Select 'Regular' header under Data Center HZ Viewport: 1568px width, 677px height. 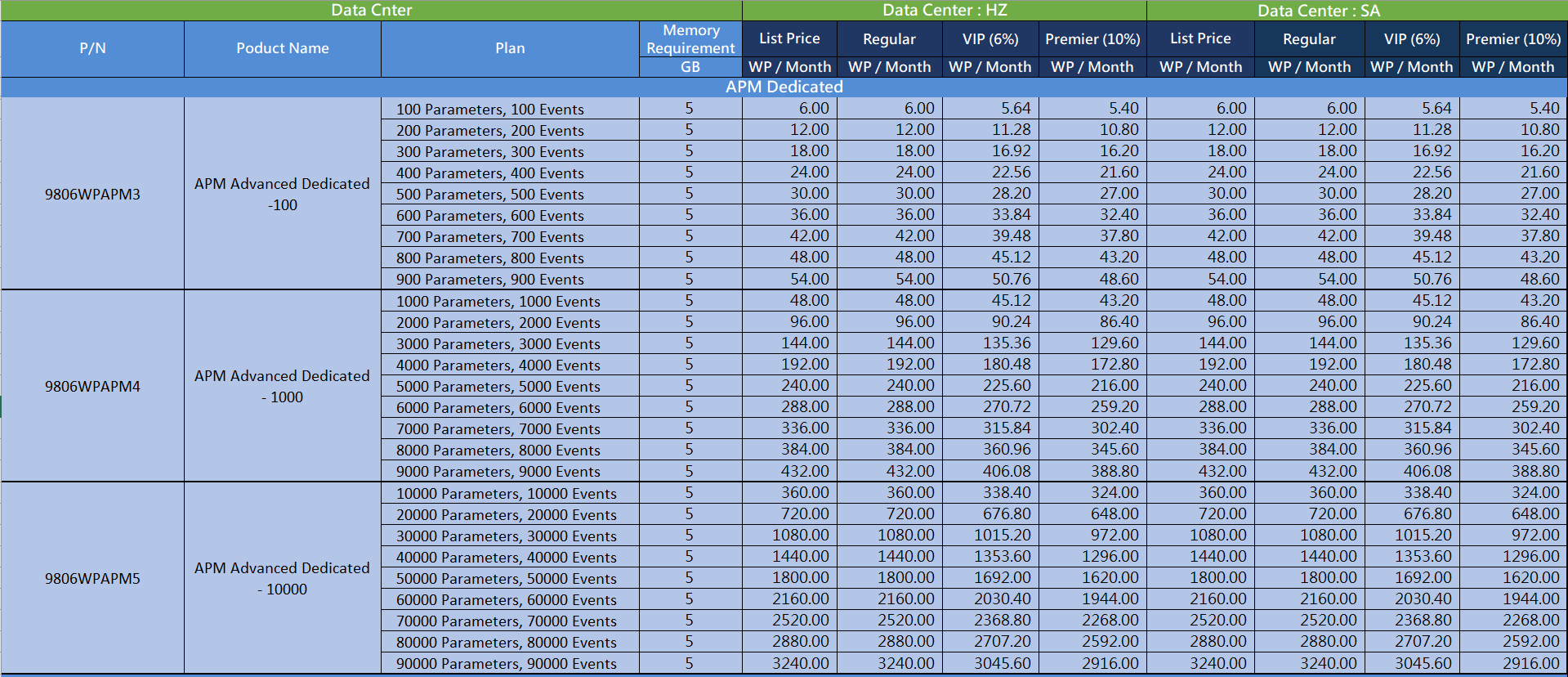click(x=889, y=38)
